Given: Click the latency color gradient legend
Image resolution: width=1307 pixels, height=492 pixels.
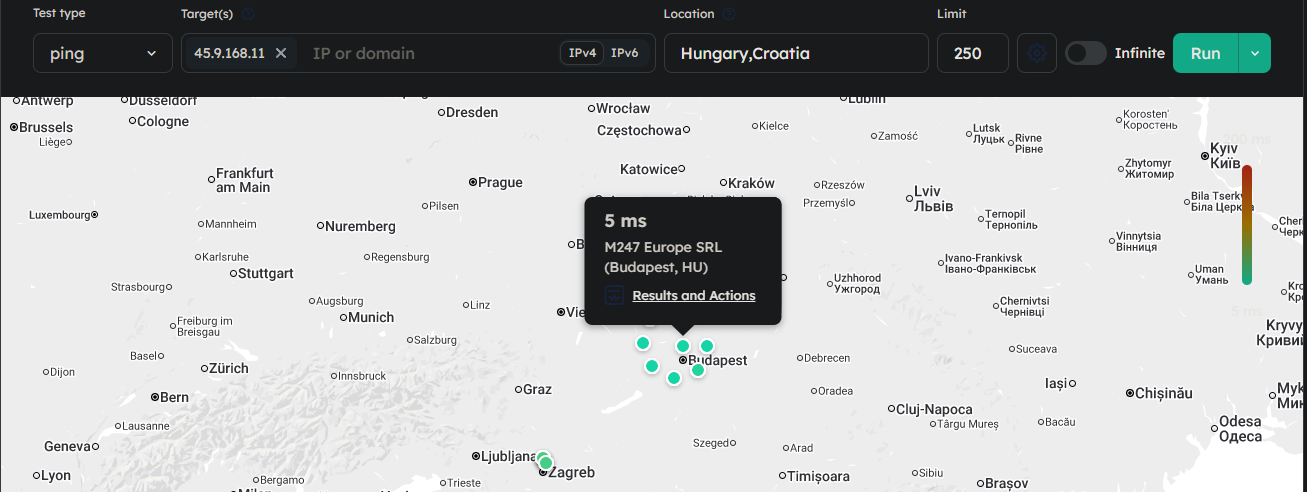Looking at the screenshot, I should pyautogui.click(x=1247, y=225).
